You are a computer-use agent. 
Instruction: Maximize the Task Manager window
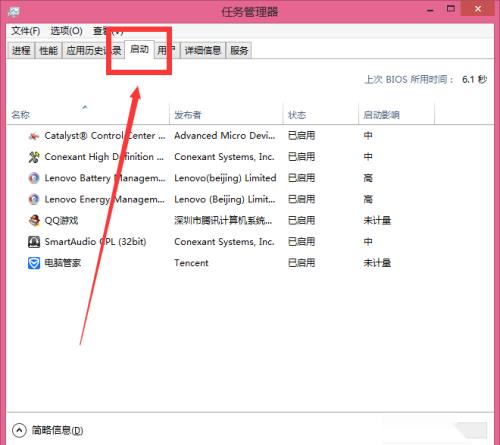451,9
